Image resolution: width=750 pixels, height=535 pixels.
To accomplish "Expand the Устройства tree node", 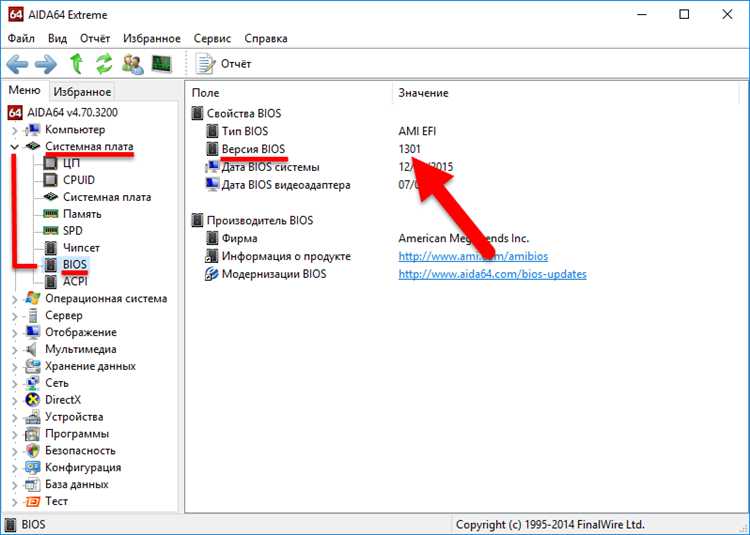I will (14, 417).
